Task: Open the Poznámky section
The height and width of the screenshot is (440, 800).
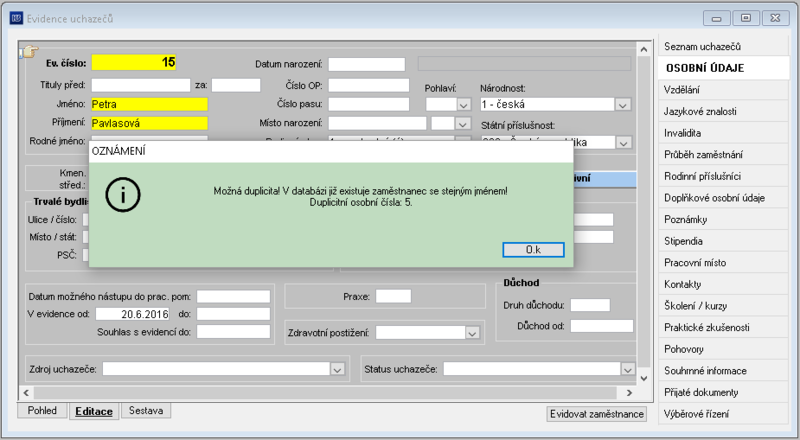Action: [x=723, y=219]
